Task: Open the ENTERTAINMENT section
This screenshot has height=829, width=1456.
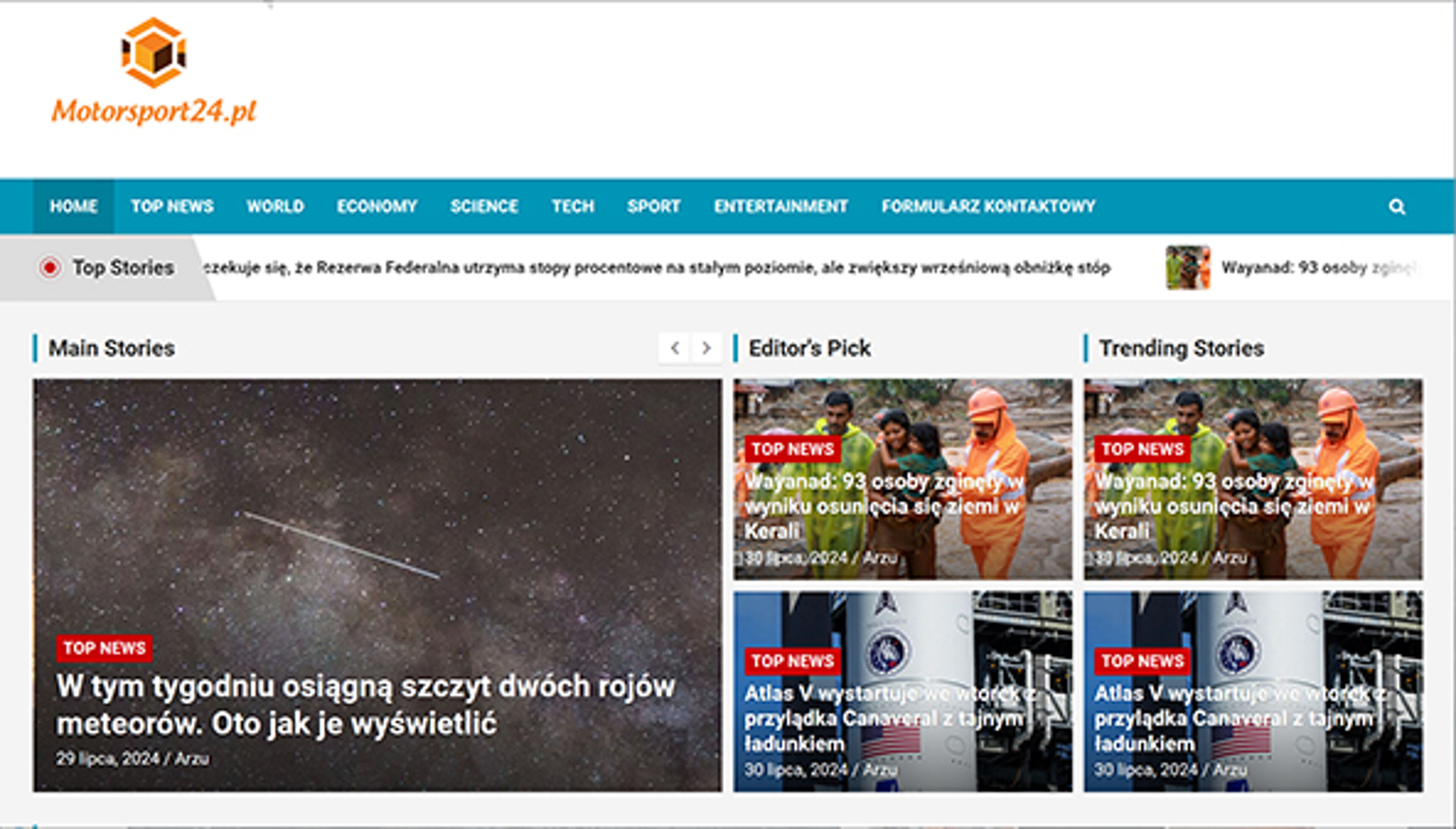Action: coord(781,207)
